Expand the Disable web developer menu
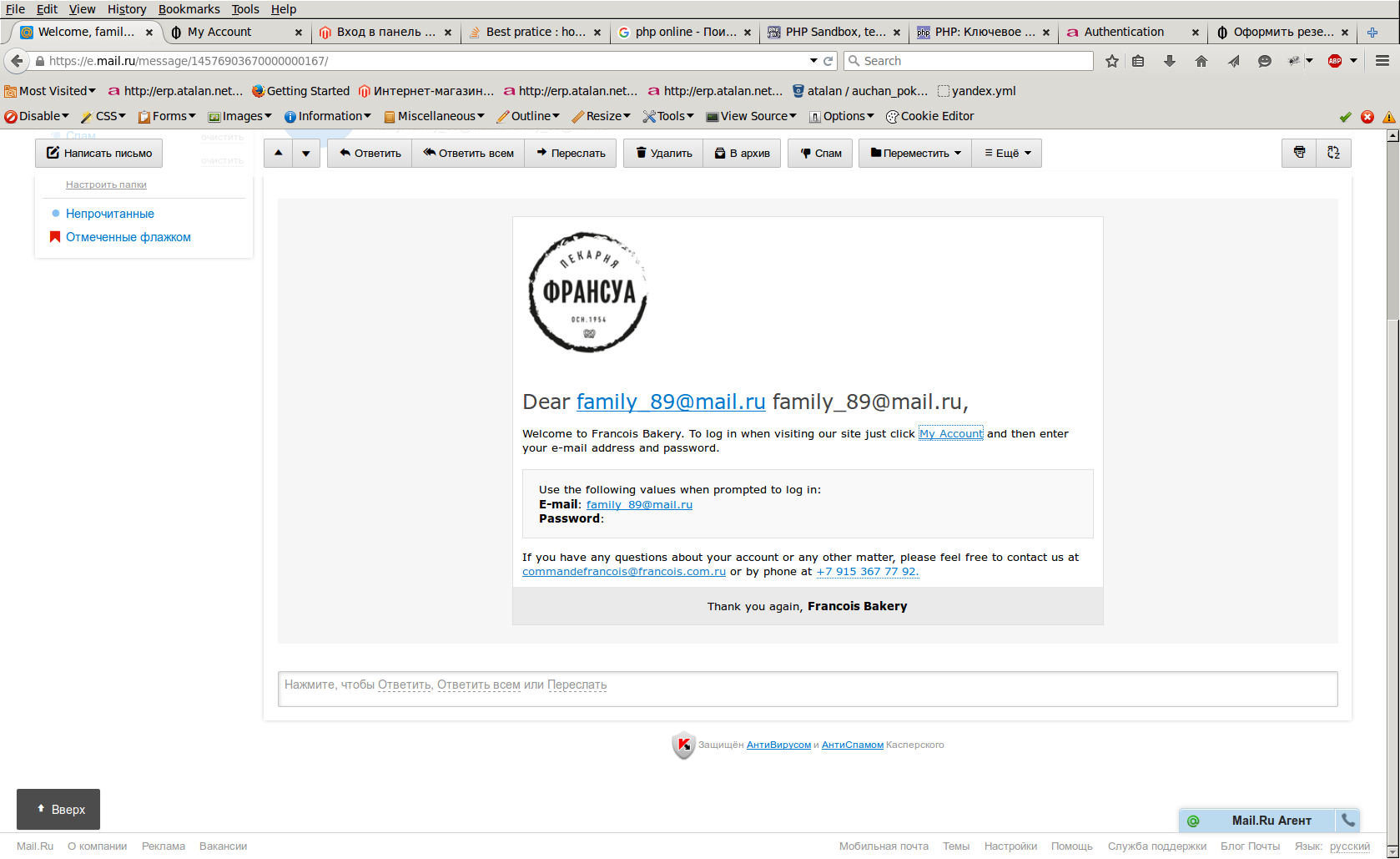Image resolution: width=1400 pixels, height=859 pixels. 37,116
